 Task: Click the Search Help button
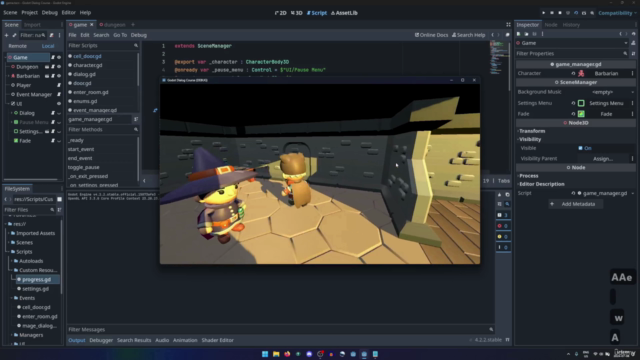[469, 35]
